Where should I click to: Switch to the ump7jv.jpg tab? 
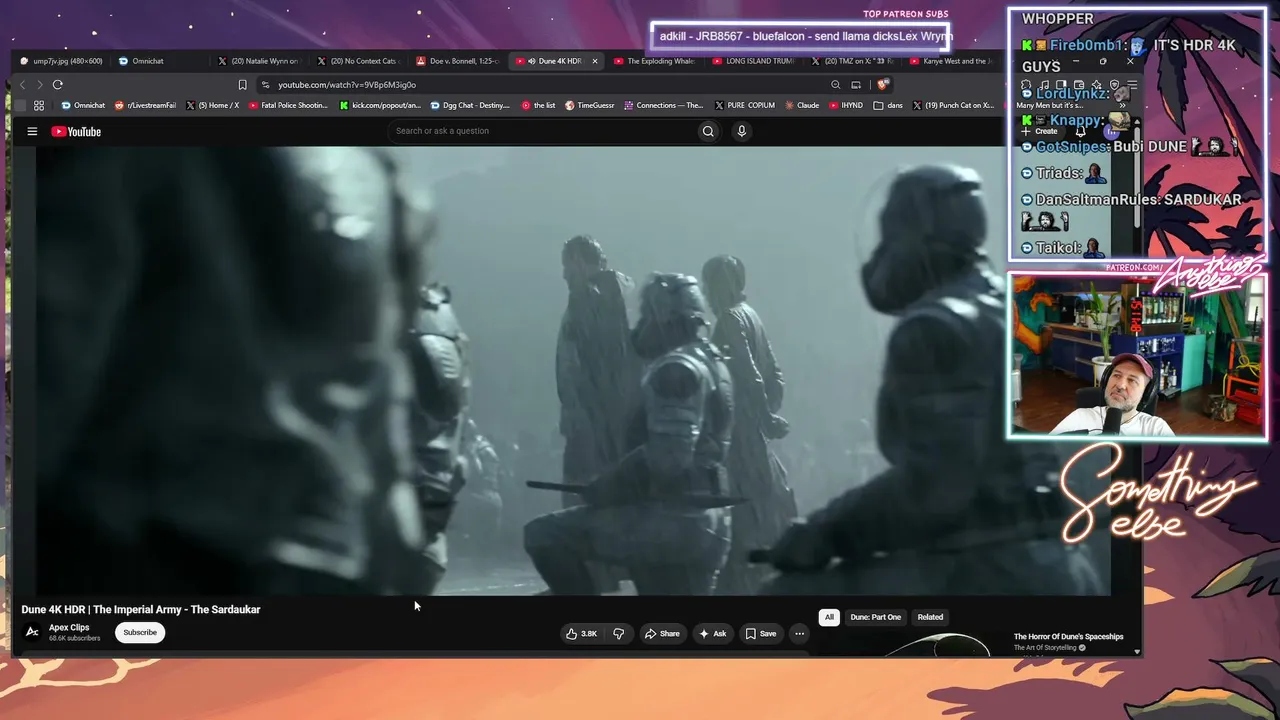click(x=62, y=61)
